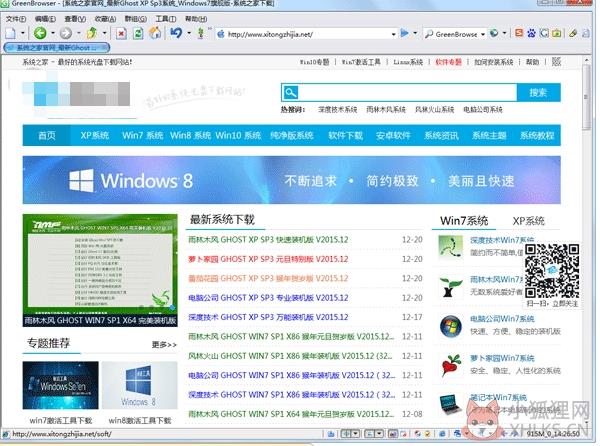Image resolution: width=600 pixels, height=446 pixels.
Task: Click the 笔记本Win7系统 laptop icon
Action: tap(450, 404)
